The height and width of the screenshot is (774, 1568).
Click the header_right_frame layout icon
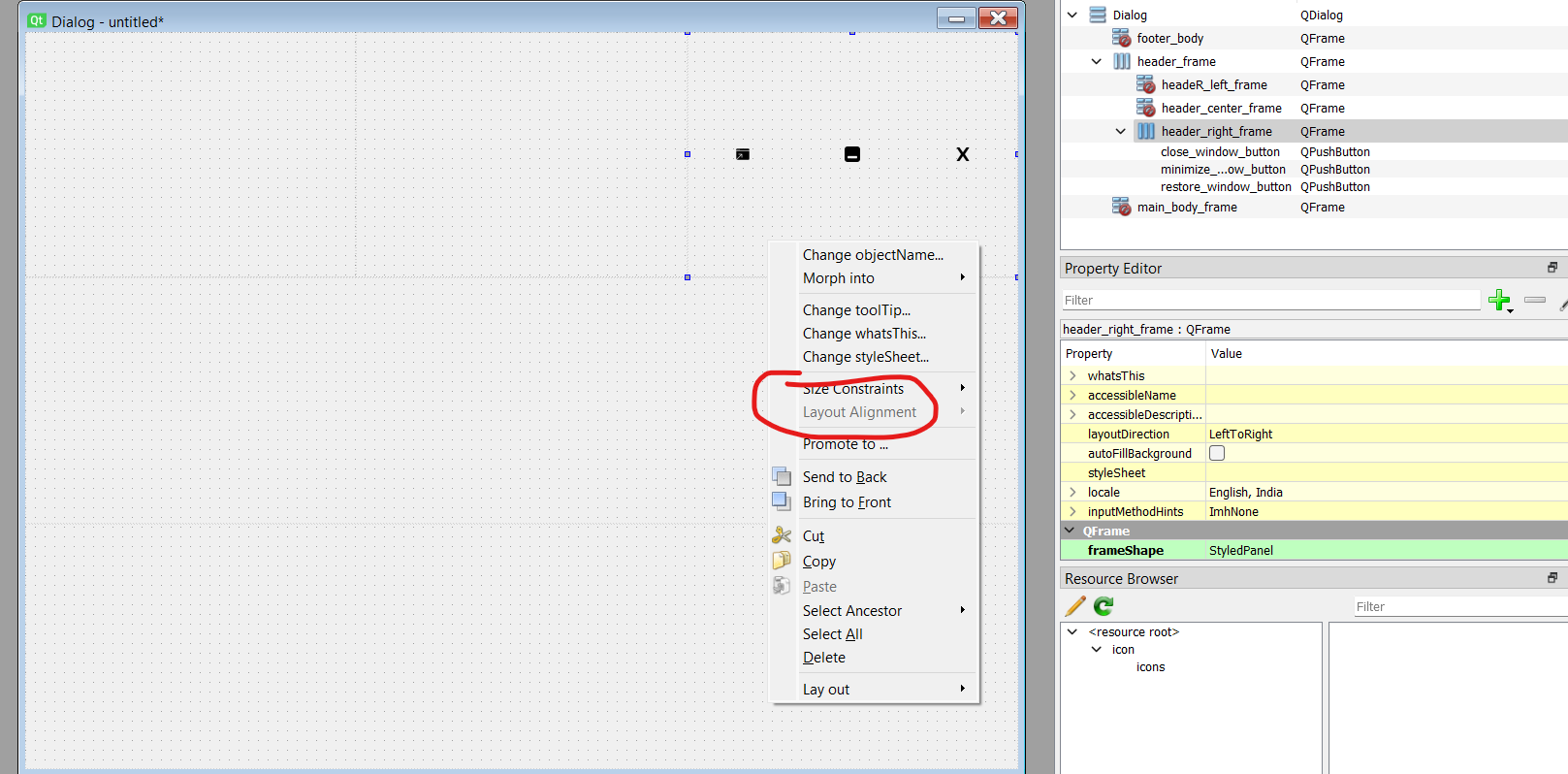[1146, 131]
